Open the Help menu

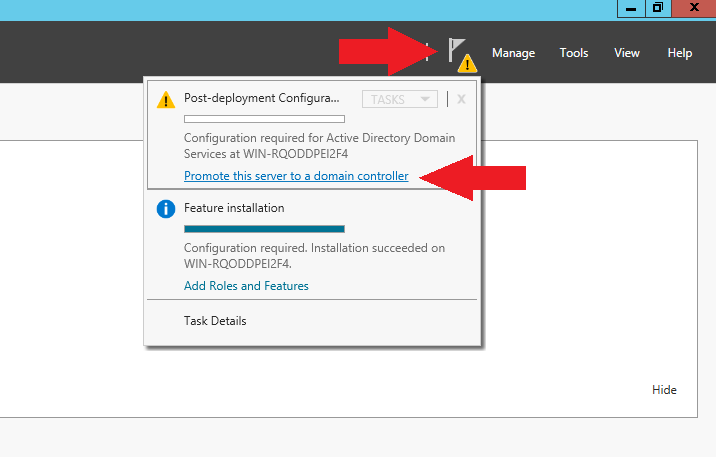point(680,53)
